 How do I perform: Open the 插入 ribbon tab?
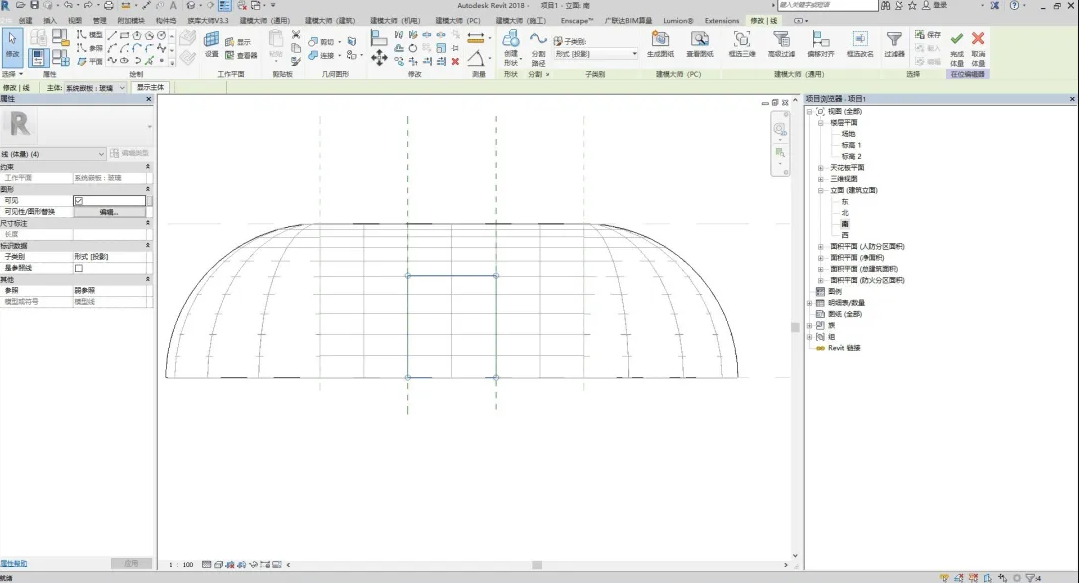coord(50,20)
